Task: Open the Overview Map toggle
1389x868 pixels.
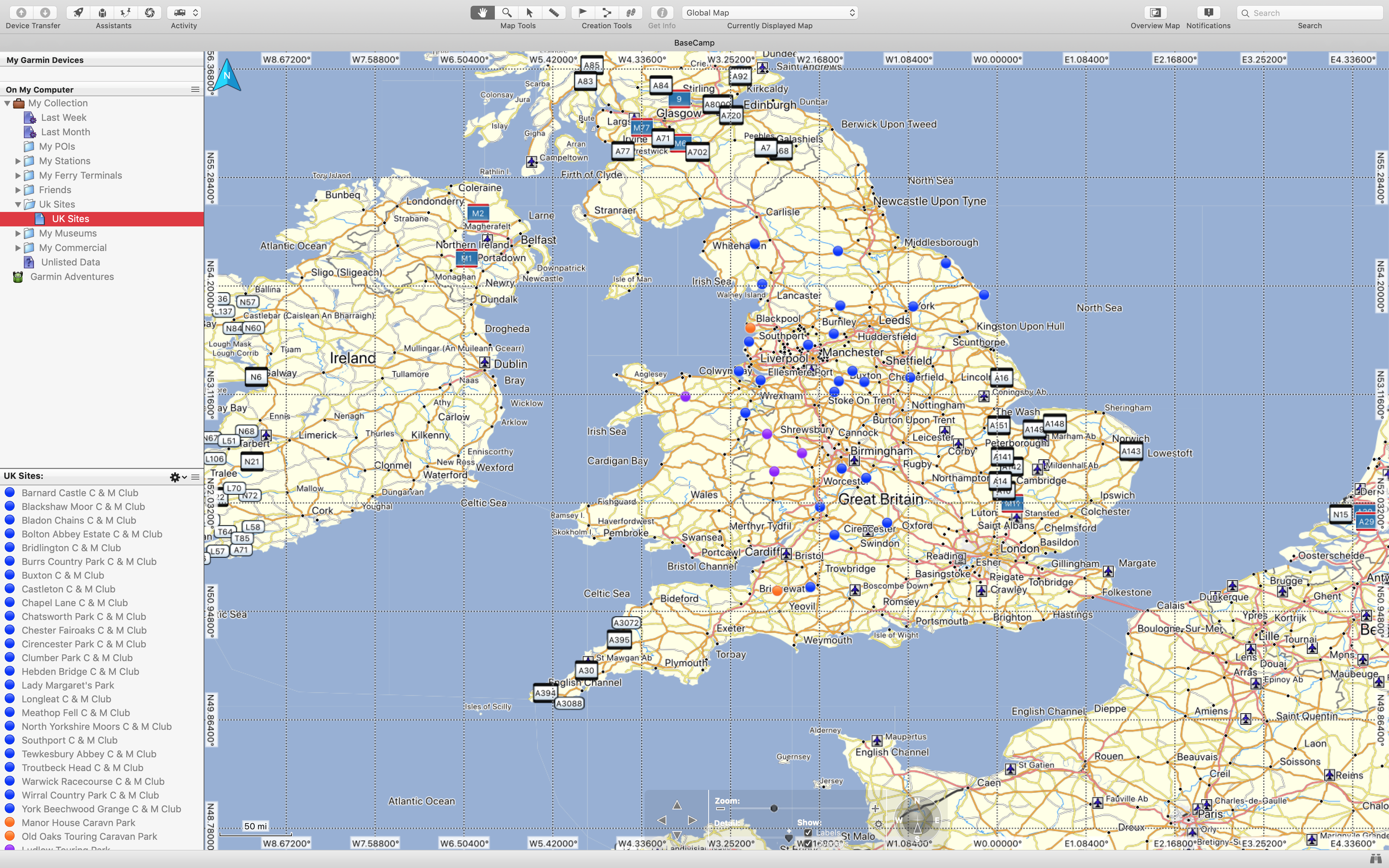Action: click(x=1155, y=12)
